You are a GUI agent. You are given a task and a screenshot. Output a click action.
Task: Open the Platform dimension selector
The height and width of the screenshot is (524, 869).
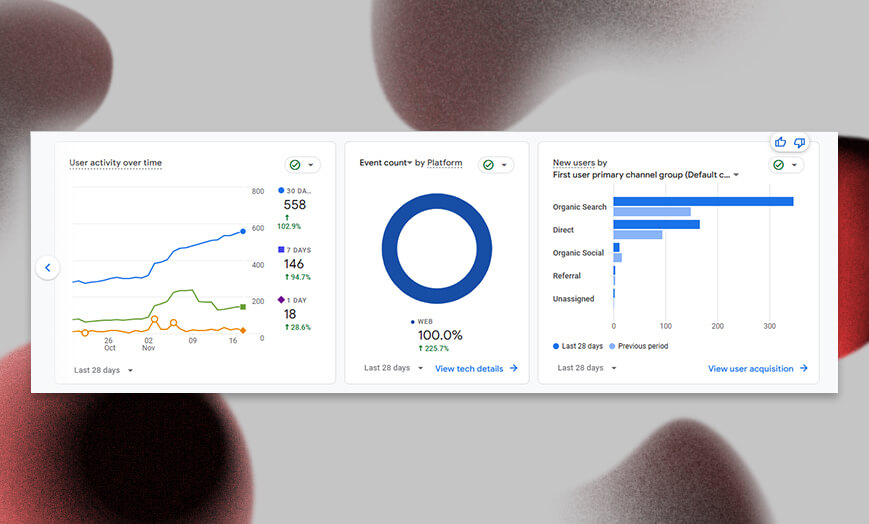(444, 162)
